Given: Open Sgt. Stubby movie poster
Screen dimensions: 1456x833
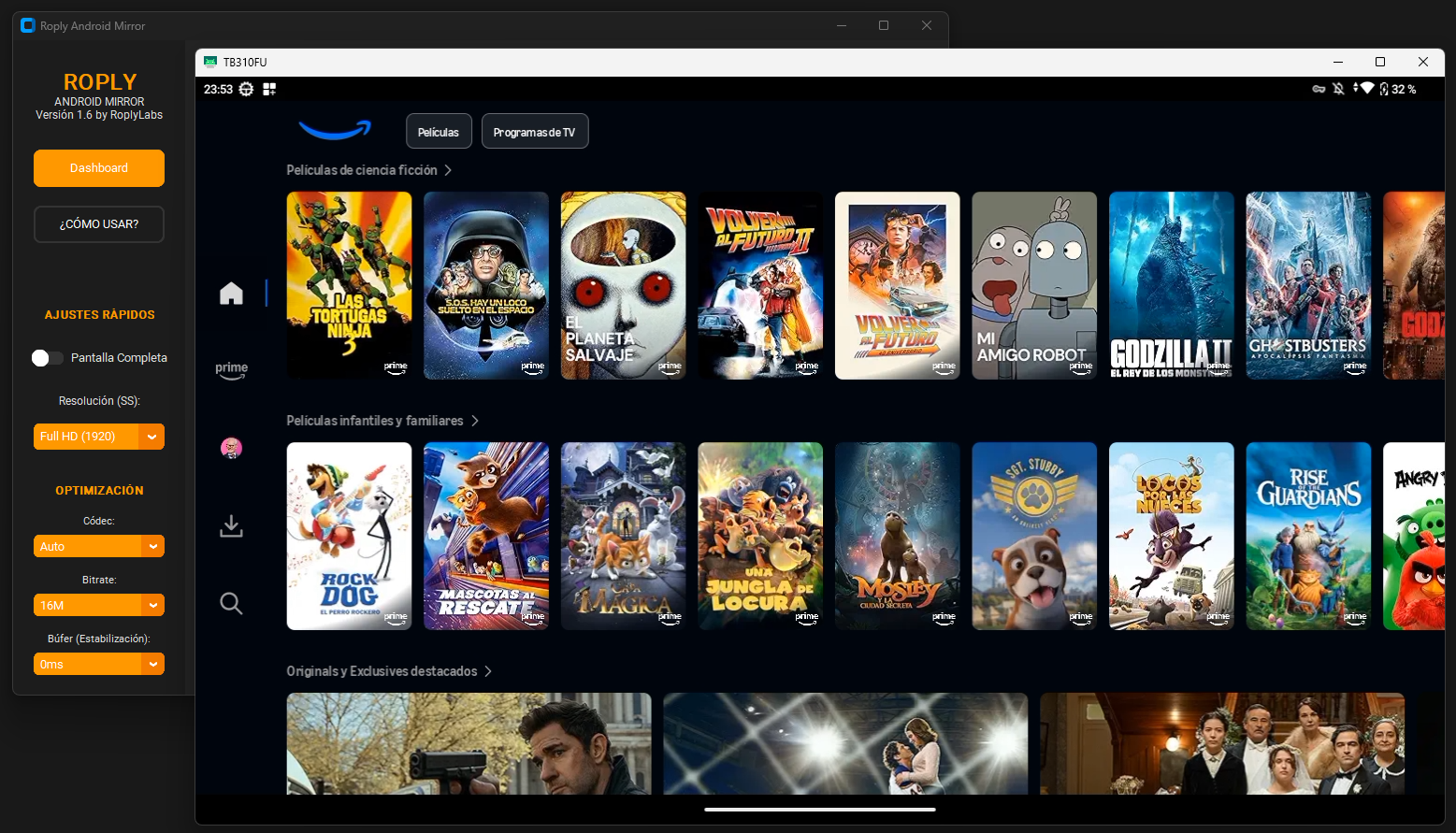Looking at the screenshot, I should (1034, 536).
